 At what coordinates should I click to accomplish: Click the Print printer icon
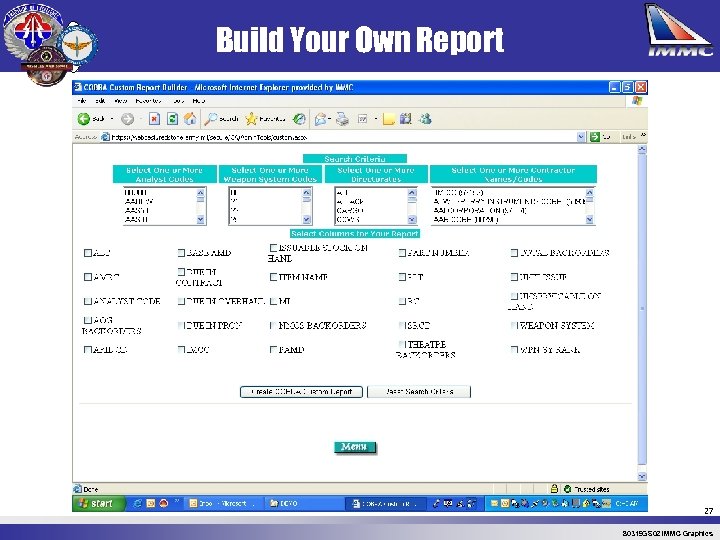(342, 119)
